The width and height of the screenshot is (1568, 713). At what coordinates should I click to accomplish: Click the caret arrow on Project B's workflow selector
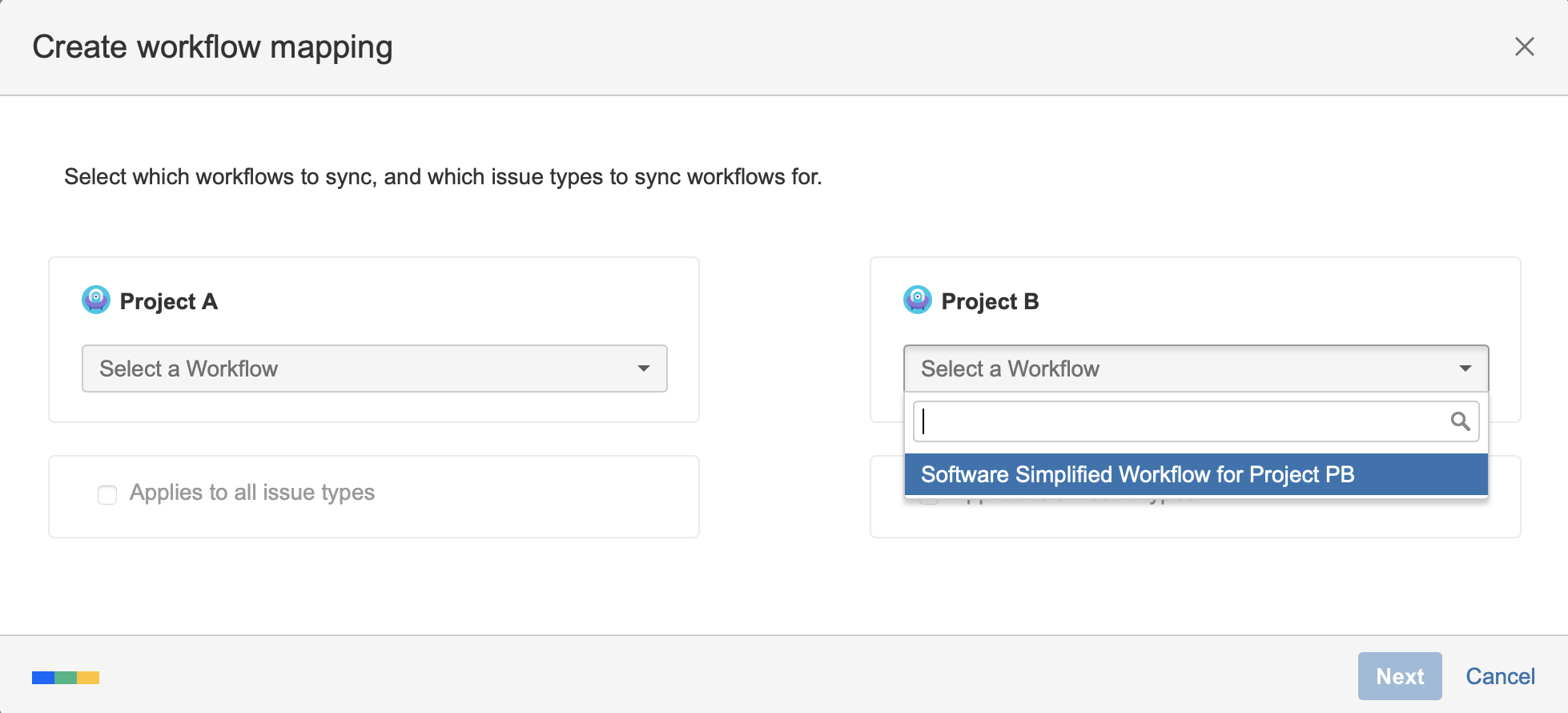coord(1465,369)
